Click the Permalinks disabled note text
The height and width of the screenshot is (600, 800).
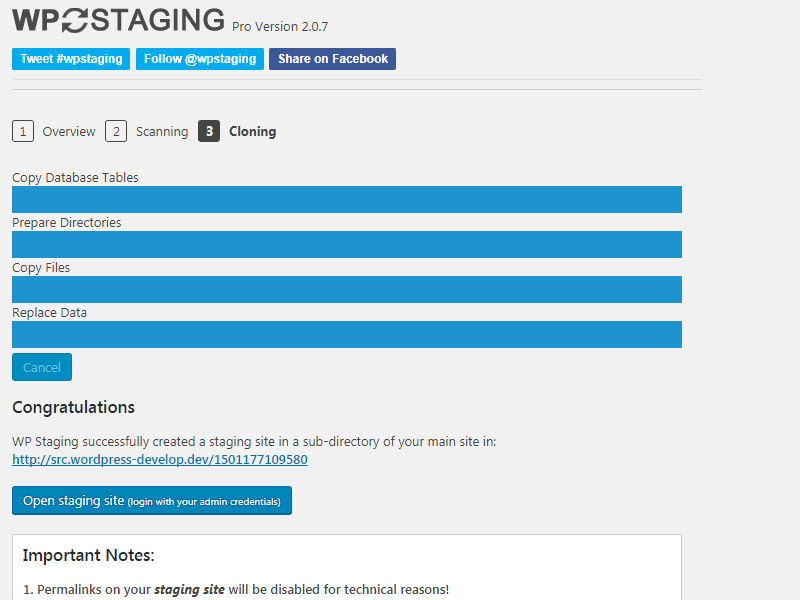236,589
